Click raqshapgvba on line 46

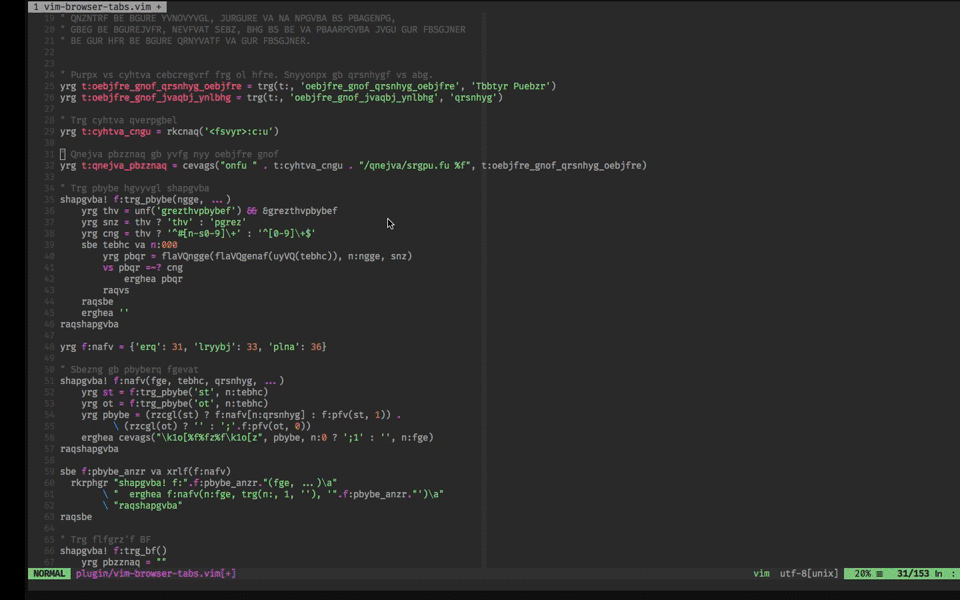tap(89, 324)
